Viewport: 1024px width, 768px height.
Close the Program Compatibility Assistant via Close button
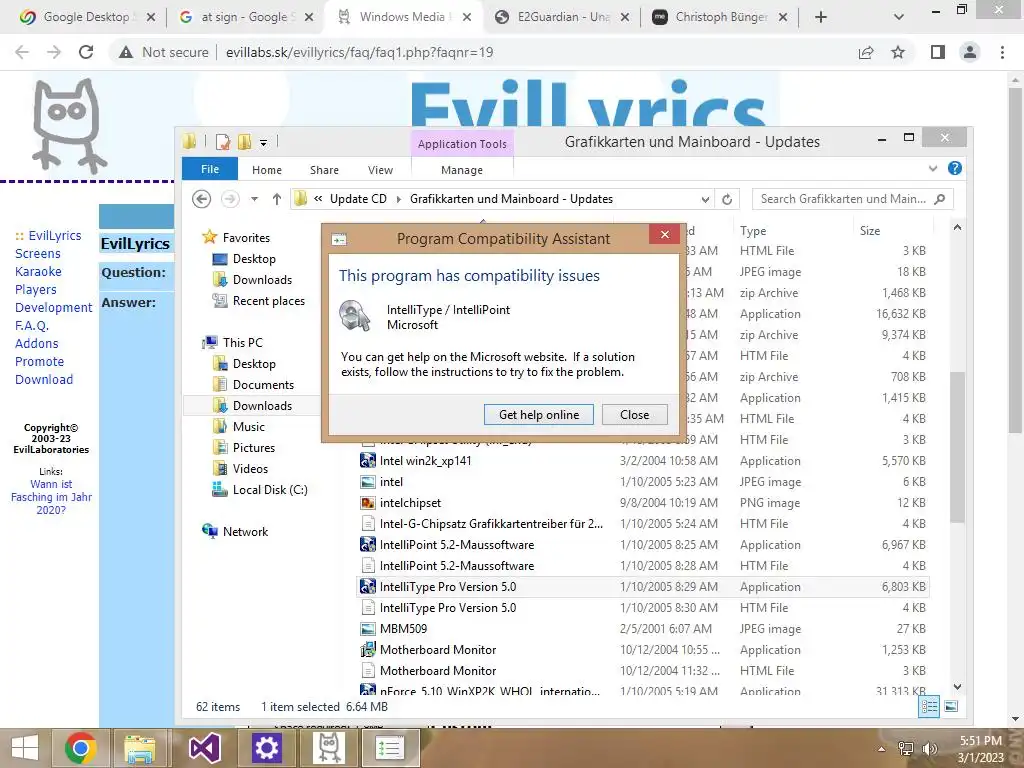634,415
